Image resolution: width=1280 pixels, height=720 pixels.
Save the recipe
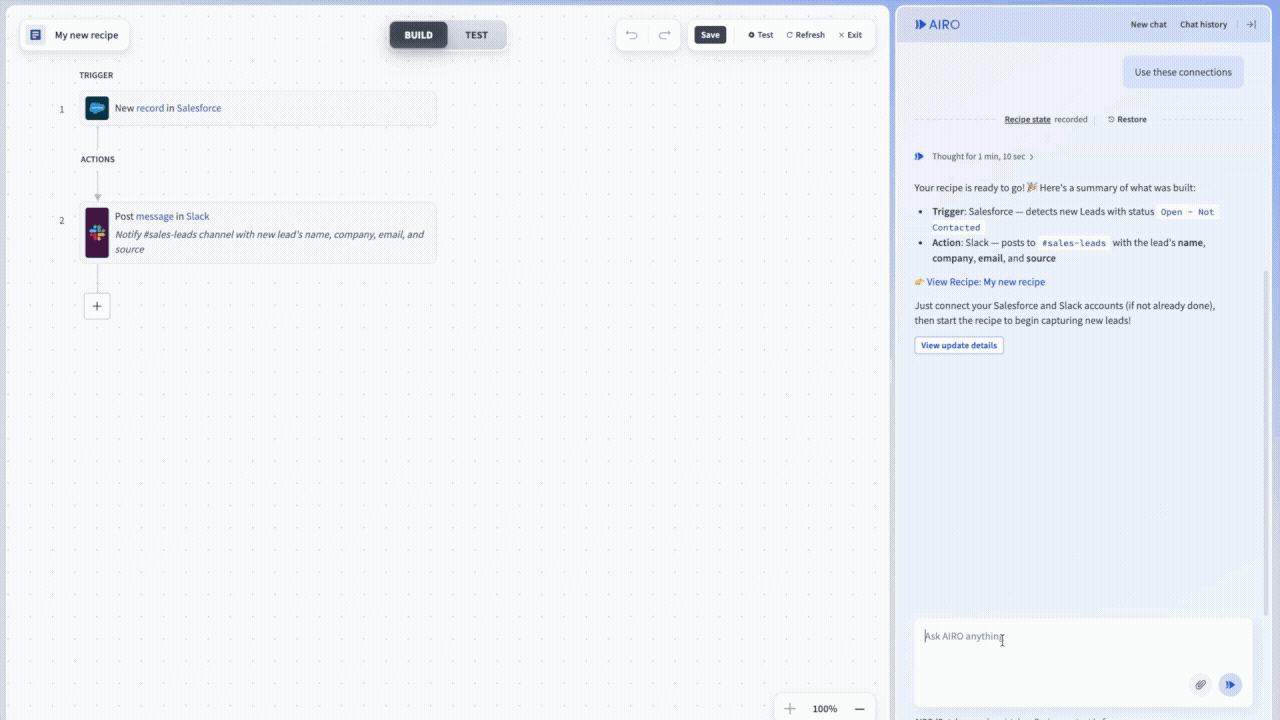(710, 35)
